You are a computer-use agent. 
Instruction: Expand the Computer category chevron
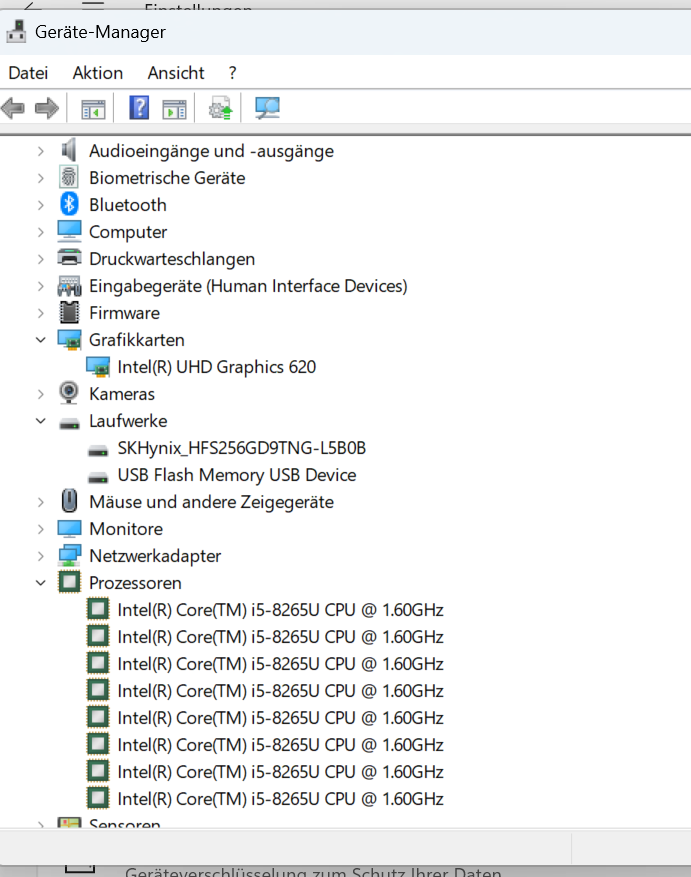click(x=40, y=232)
